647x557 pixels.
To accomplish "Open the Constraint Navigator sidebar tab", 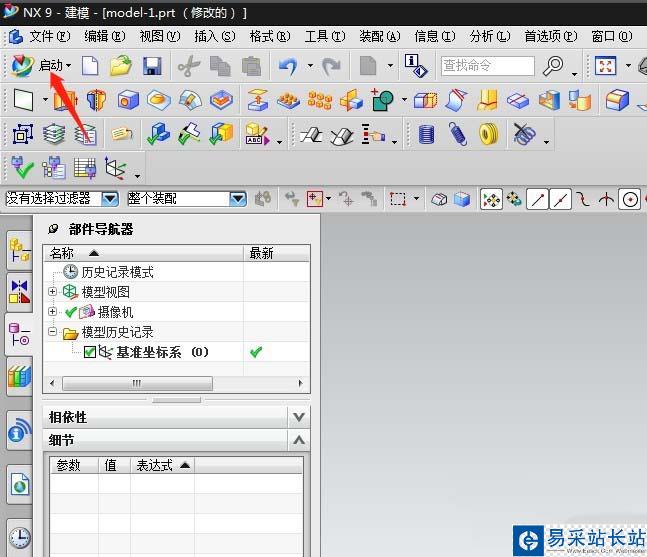I will [x=19, y=291].
